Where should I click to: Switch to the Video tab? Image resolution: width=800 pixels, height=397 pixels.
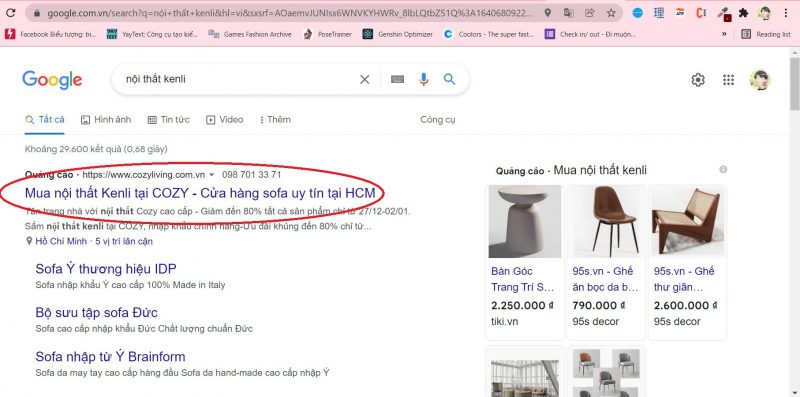click(x=224, y=119)
